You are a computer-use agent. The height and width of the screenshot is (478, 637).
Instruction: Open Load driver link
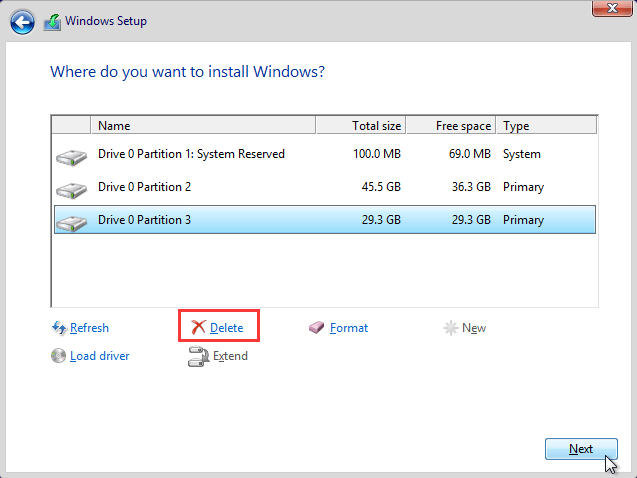(100, 356)
